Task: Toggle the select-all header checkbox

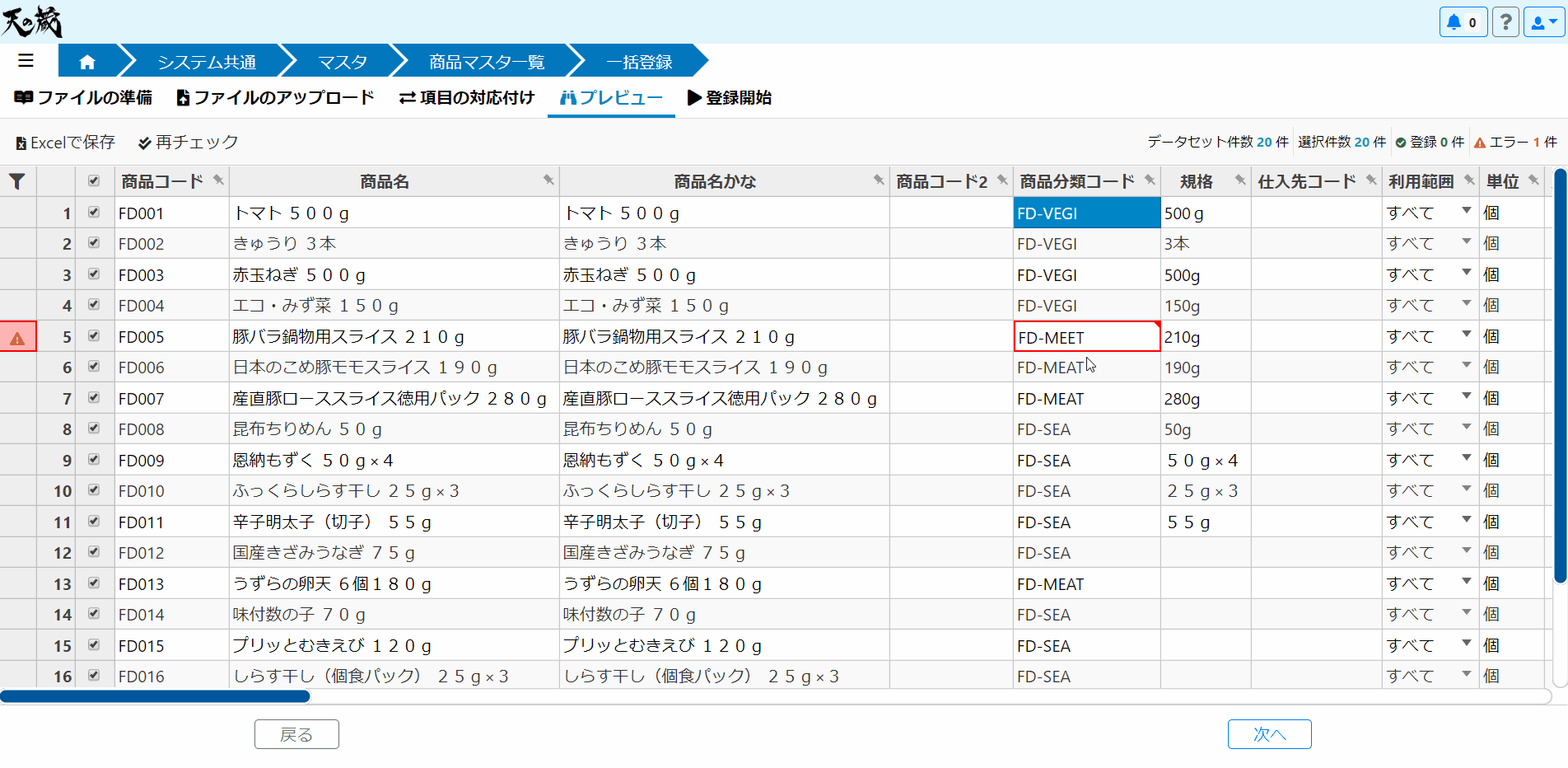Action: 94,180
